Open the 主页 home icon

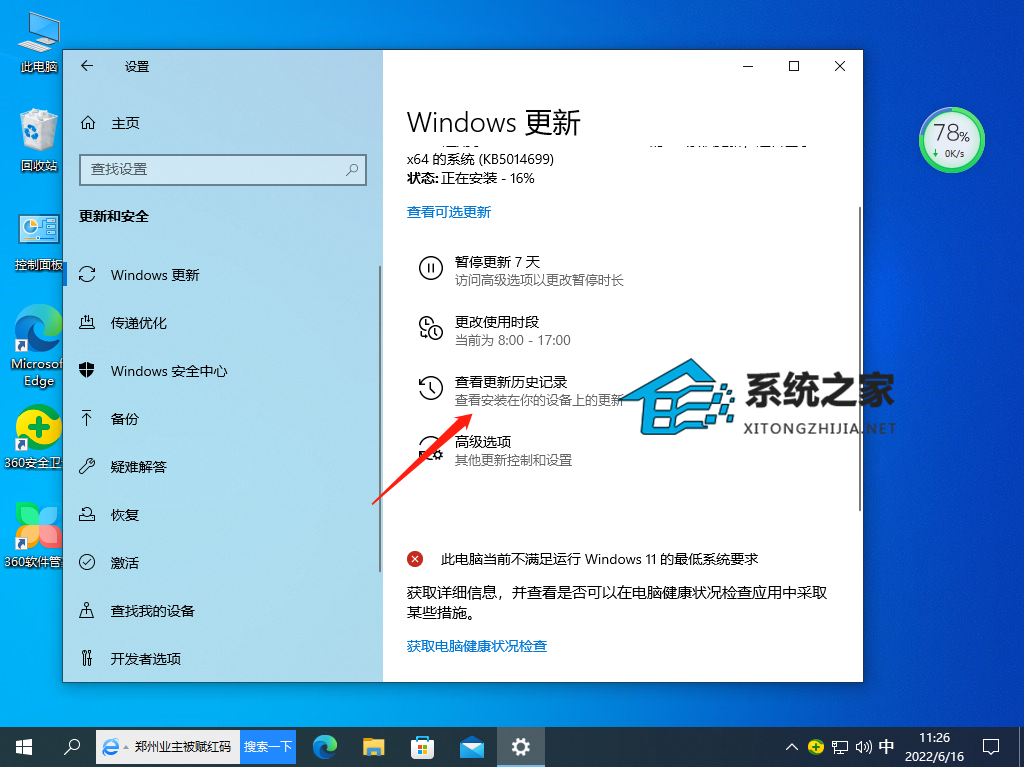88,123
